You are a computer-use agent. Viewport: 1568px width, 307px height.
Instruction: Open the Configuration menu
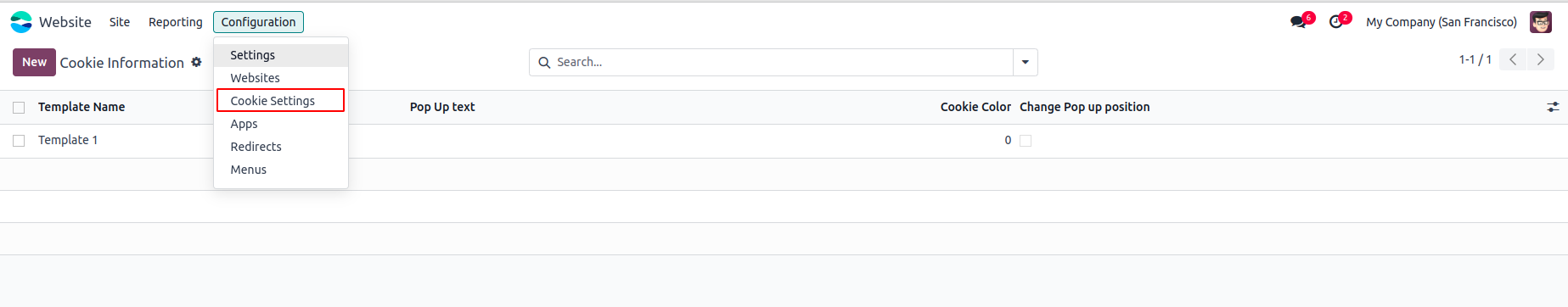258,22
